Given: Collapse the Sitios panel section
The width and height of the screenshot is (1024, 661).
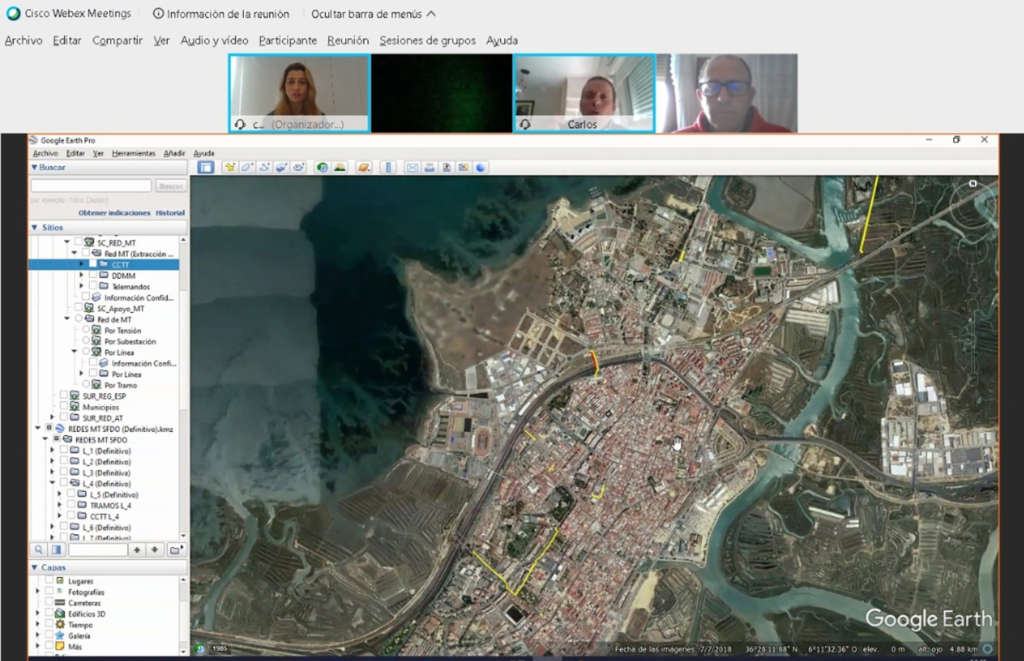Looking at the screenshot, I should pos(35,227).
